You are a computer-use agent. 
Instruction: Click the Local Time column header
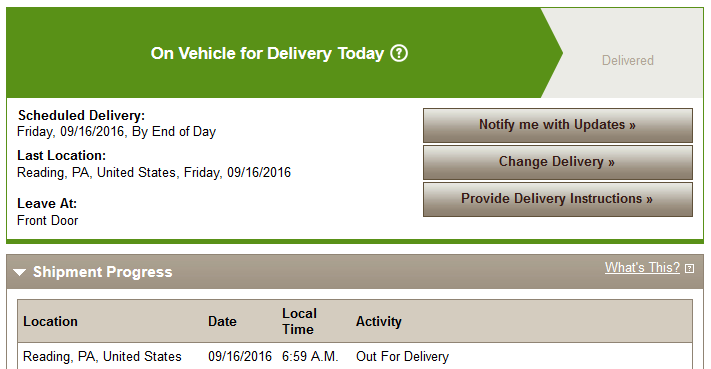click(x=299, y=321)
